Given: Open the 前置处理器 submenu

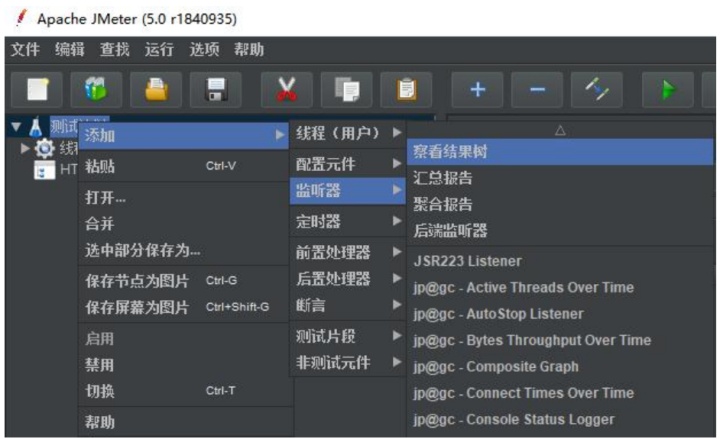Looking at the screenshot, I should 348,252.
